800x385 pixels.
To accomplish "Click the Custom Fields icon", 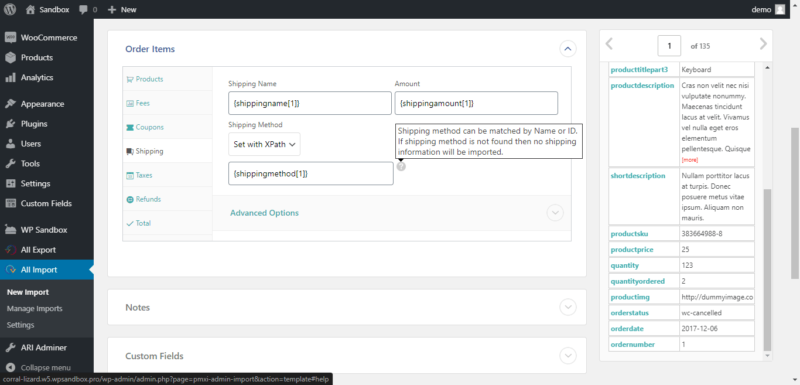I will [x=10, y=203].
